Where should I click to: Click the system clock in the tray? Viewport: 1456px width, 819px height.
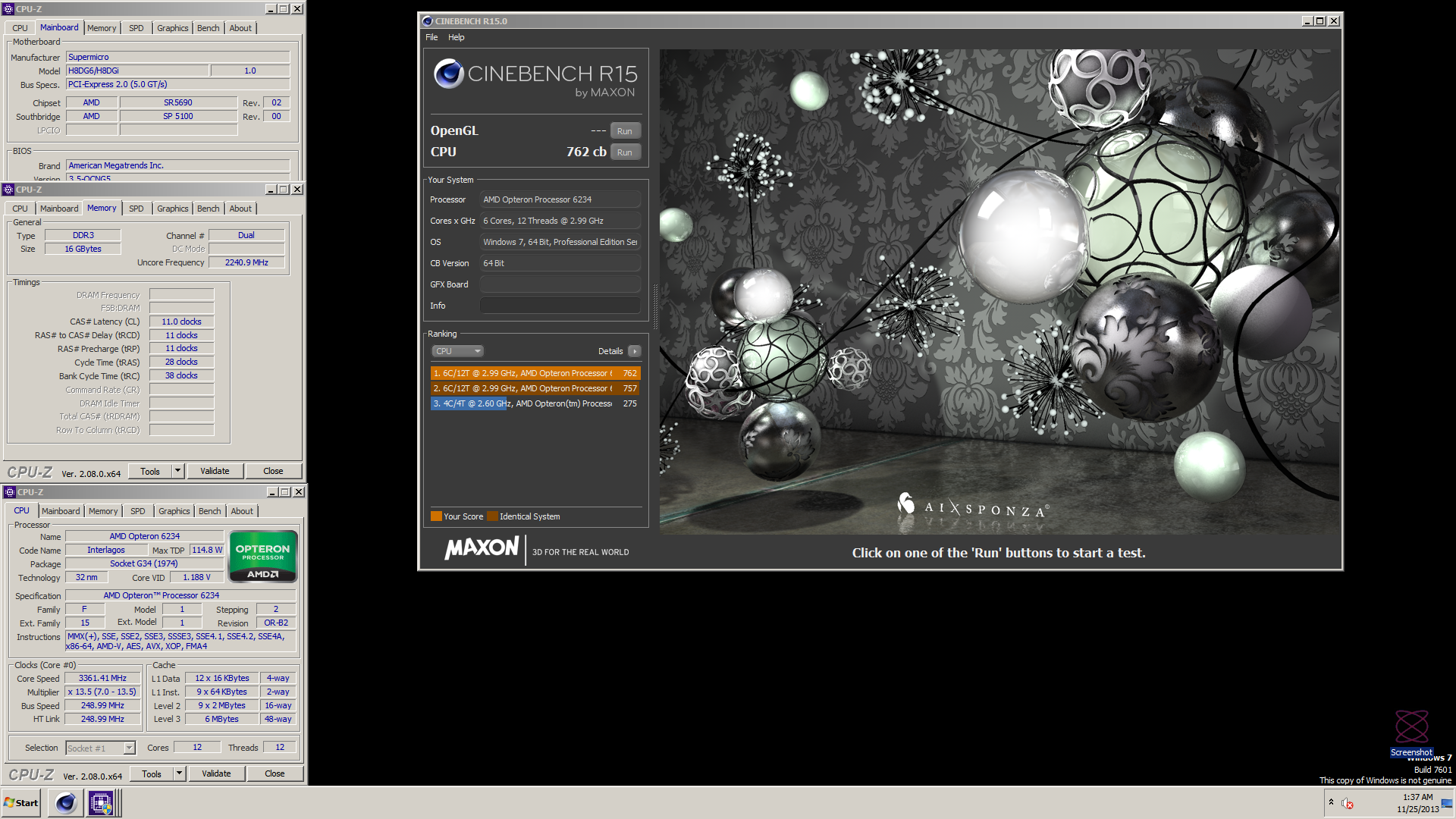click(x=1417, y=803)
